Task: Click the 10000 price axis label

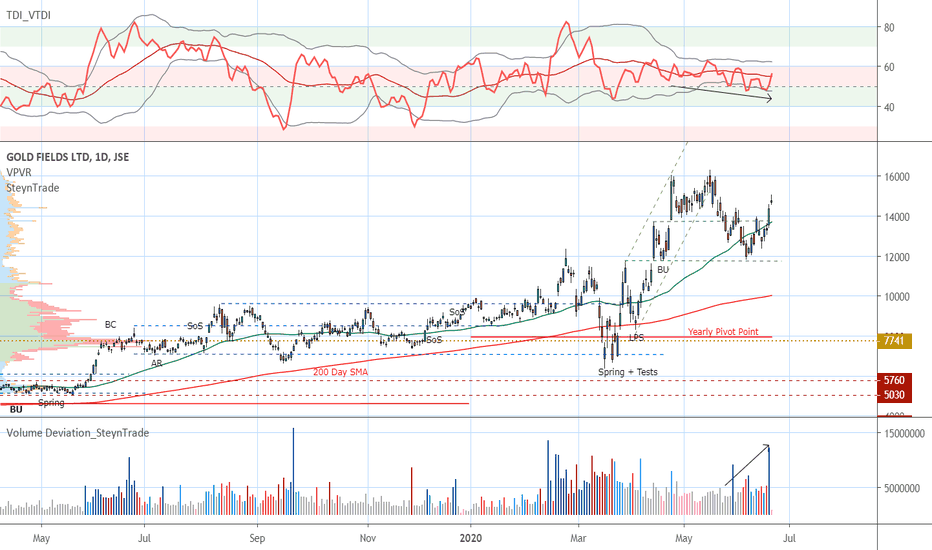Action: pos(896,297)
